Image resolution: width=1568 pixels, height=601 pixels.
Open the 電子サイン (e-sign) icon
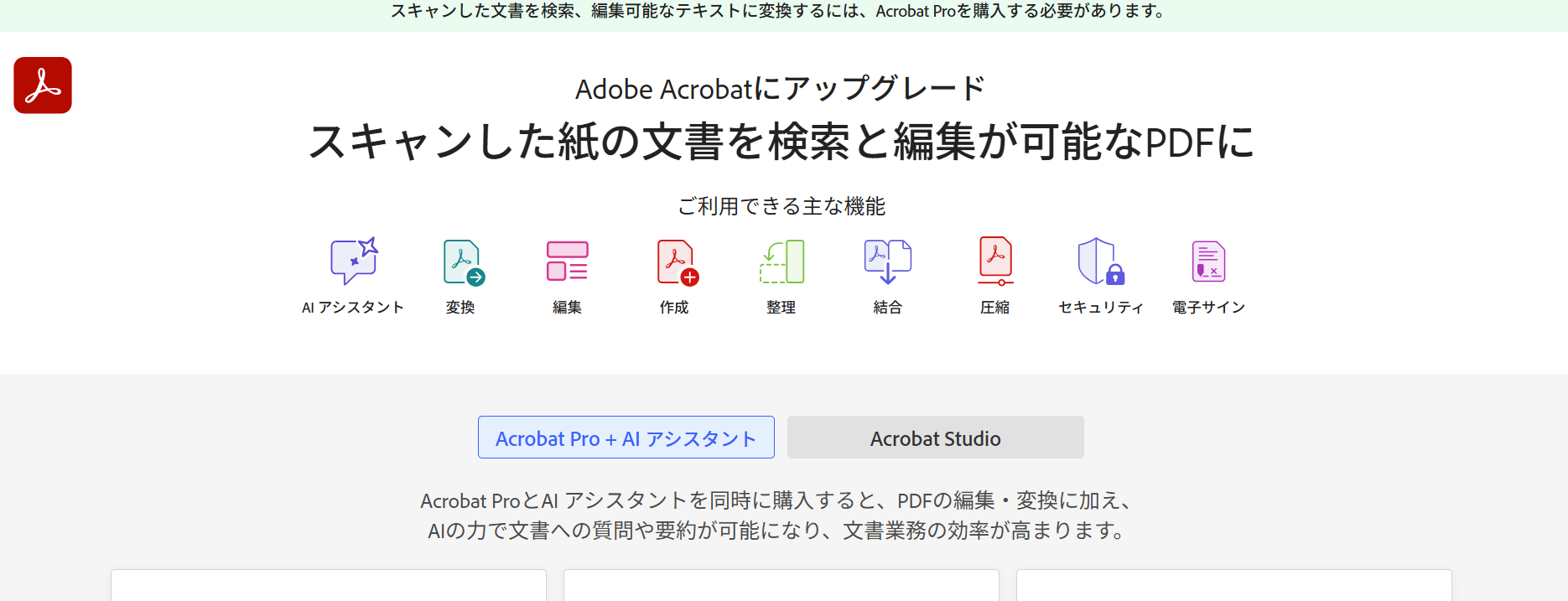pyautogui.click(x=1208, y=262)
